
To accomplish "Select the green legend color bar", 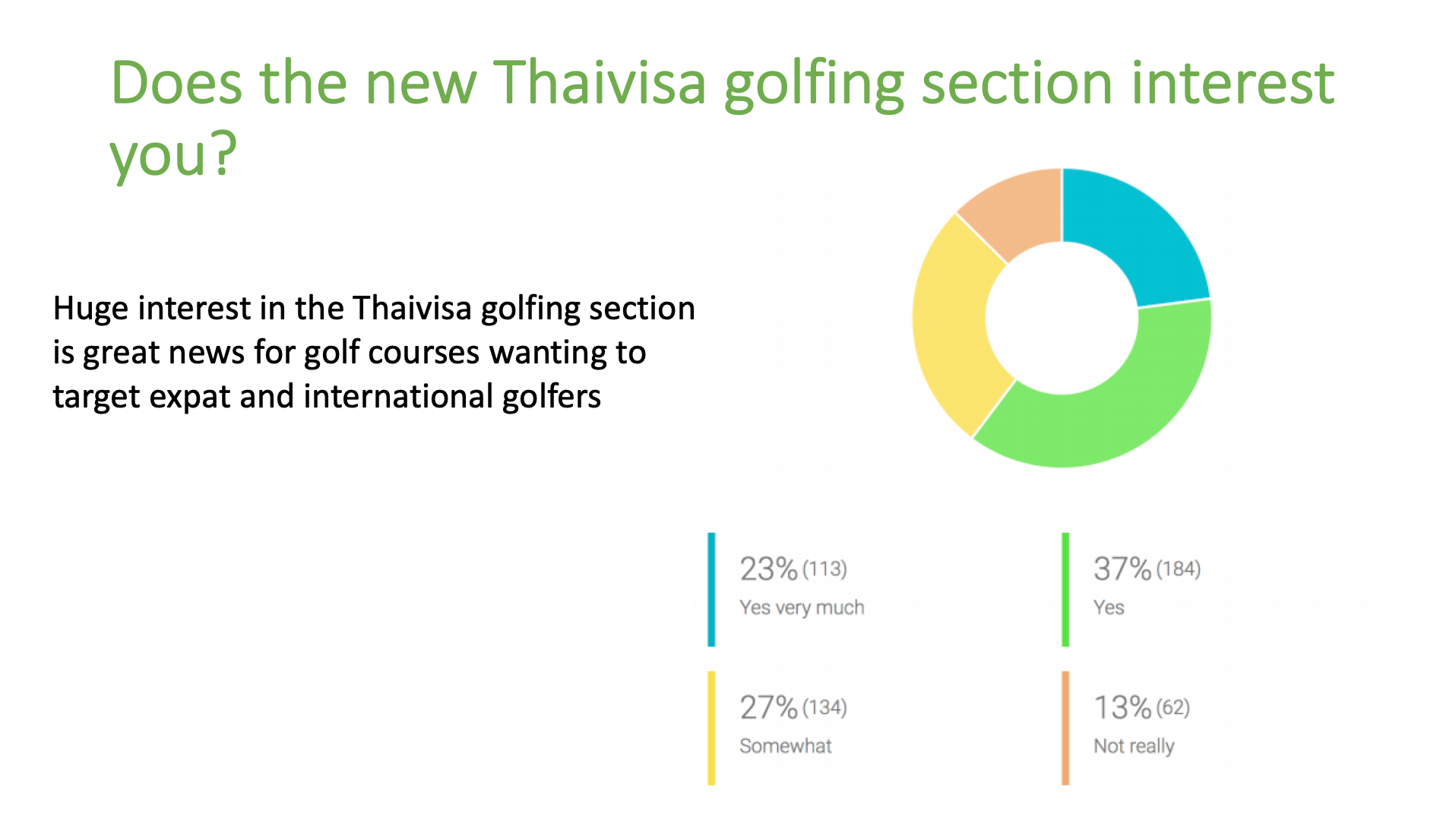I will (1065, 589).
